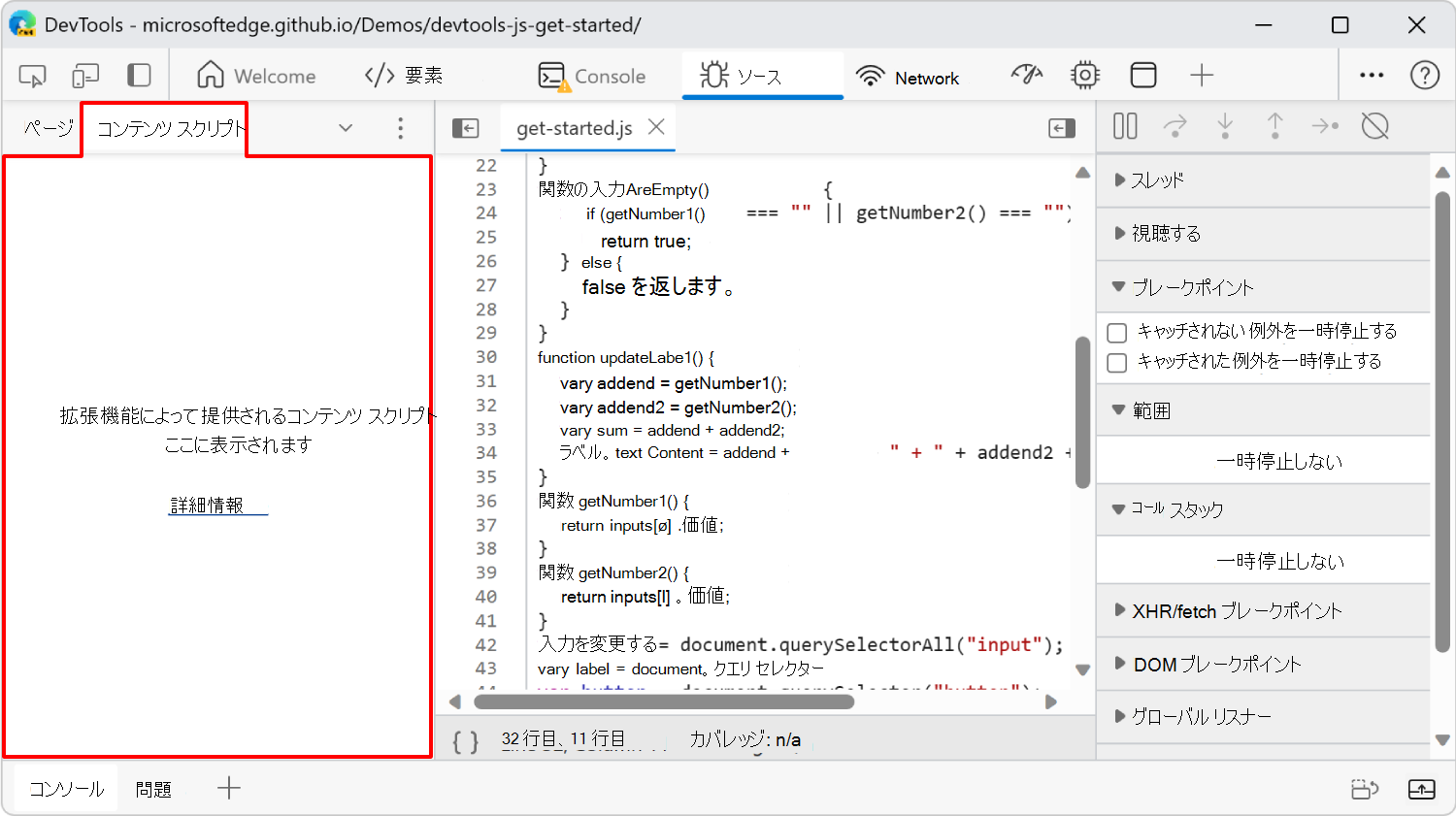Add a drawer tool with plus icon
Image resolution: width=1456 pixels, height=816 pixels.
coord(229,788)
